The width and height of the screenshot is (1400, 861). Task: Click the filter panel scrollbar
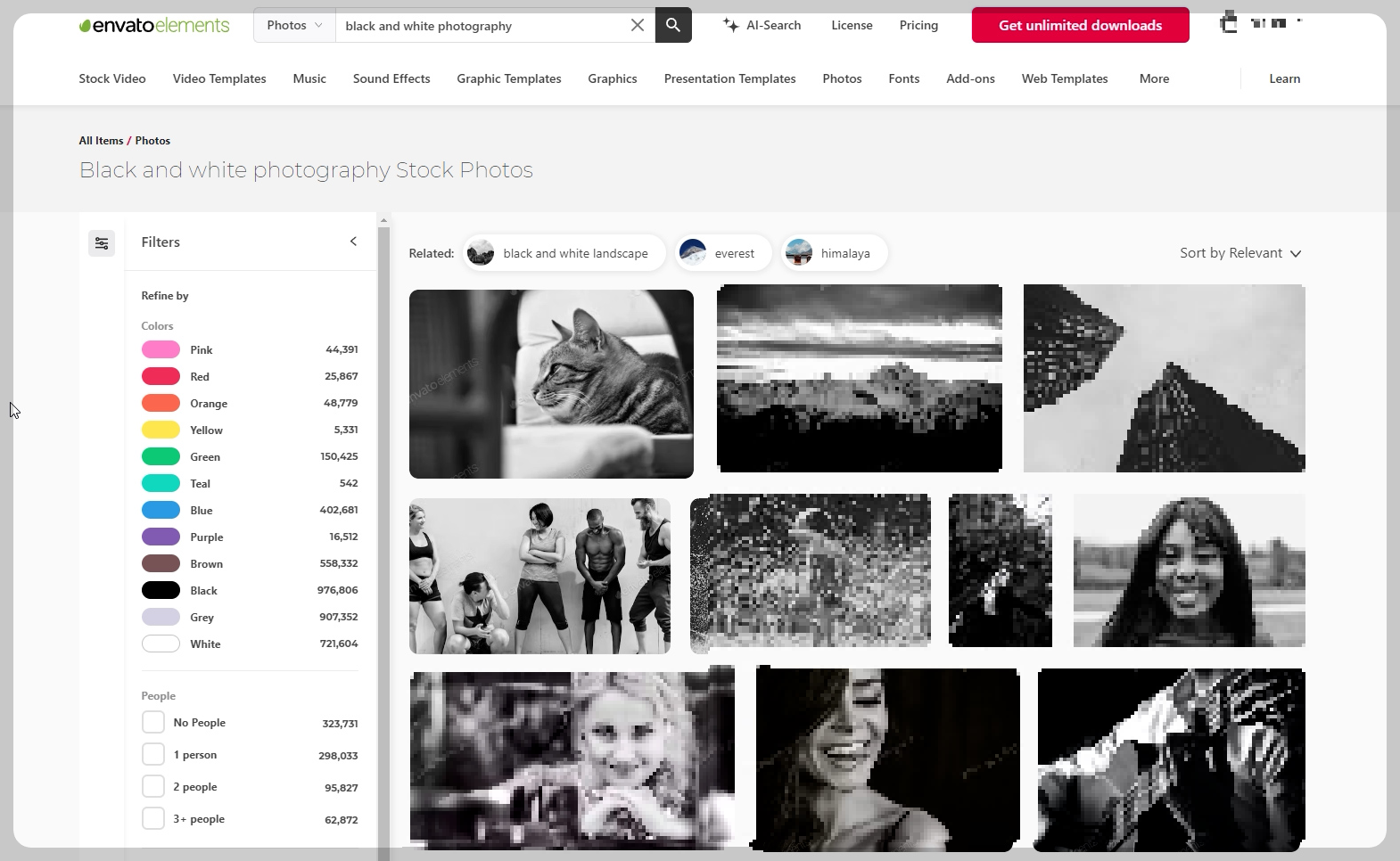(384, 542)
